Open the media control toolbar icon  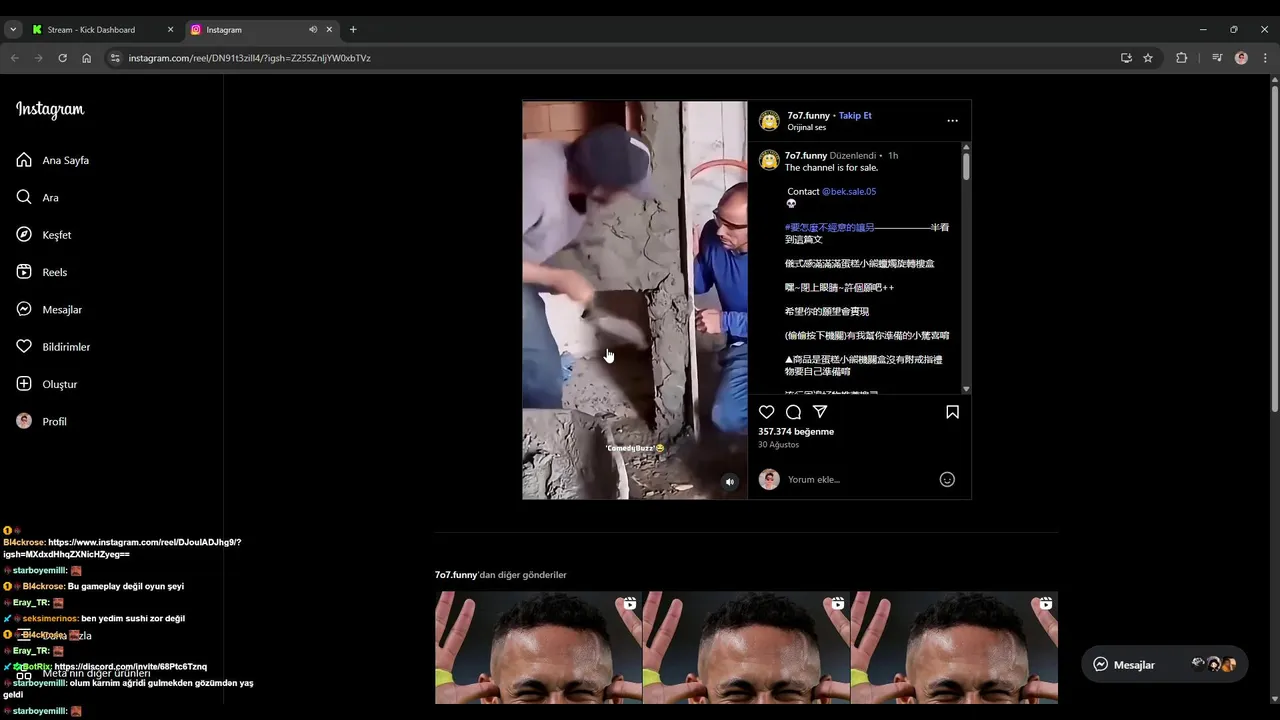click(1217, 58)
